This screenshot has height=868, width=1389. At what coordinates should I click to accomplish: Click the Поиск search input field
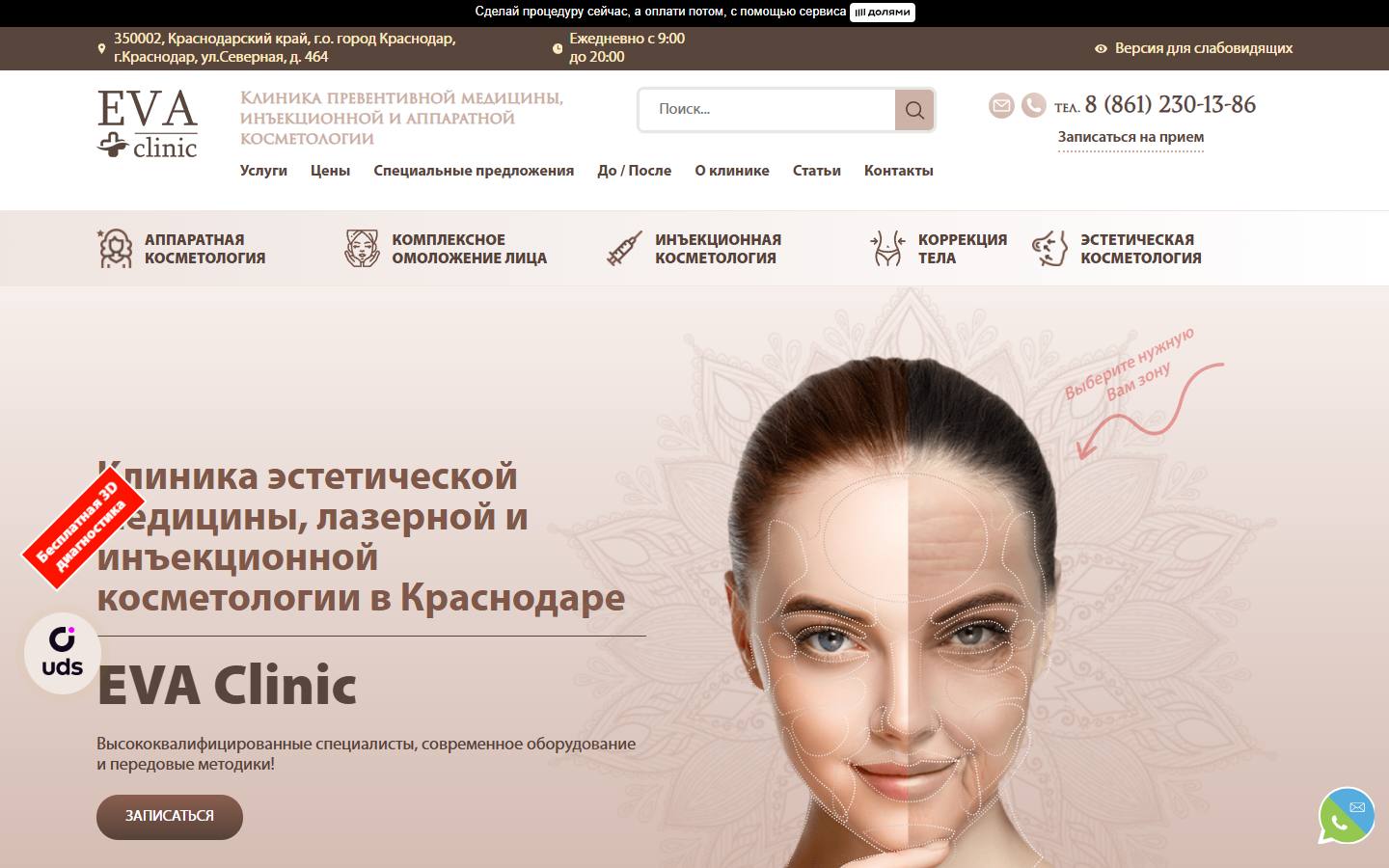point(767,110)
